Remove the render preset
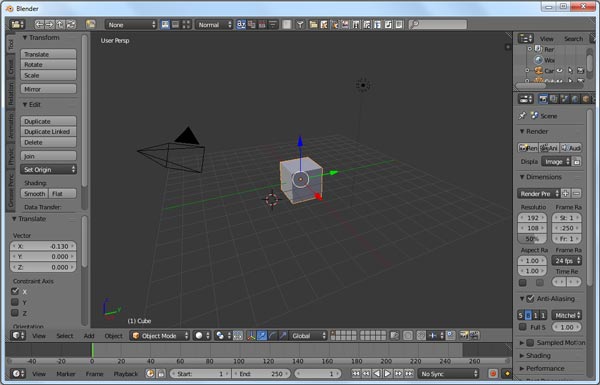Image resolution: width=600 pixels, height=385 pixels. click(576, 193)
